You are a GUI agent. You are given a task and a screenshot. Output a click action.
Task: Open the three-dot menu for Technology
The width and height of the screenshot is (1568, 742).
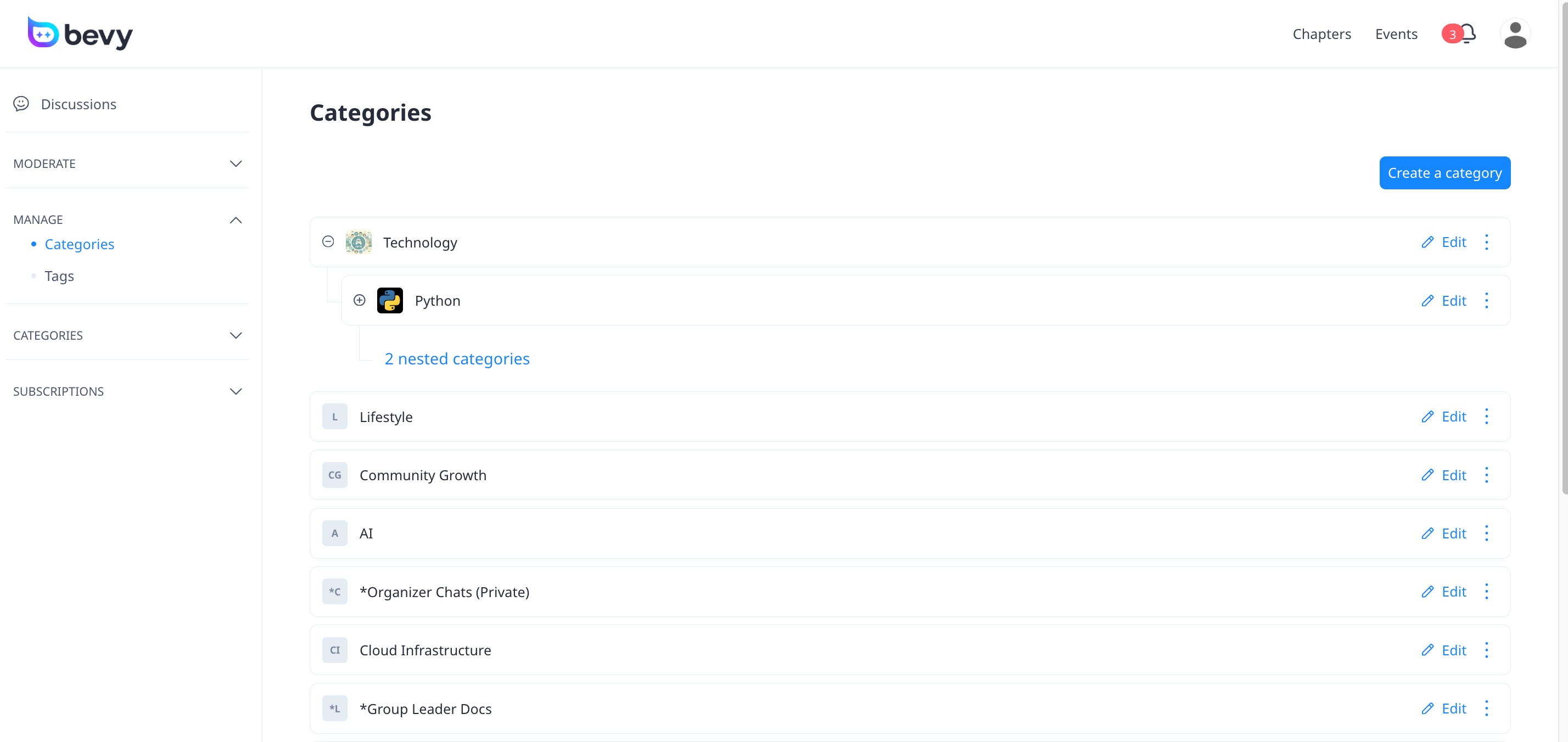1486,242
